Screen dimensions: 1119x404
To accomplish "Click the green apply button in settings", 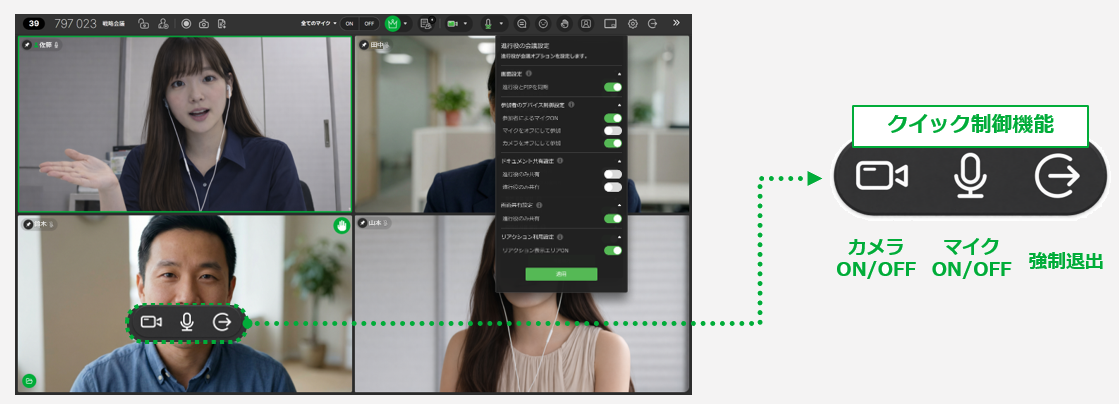I will coord(561,274).
